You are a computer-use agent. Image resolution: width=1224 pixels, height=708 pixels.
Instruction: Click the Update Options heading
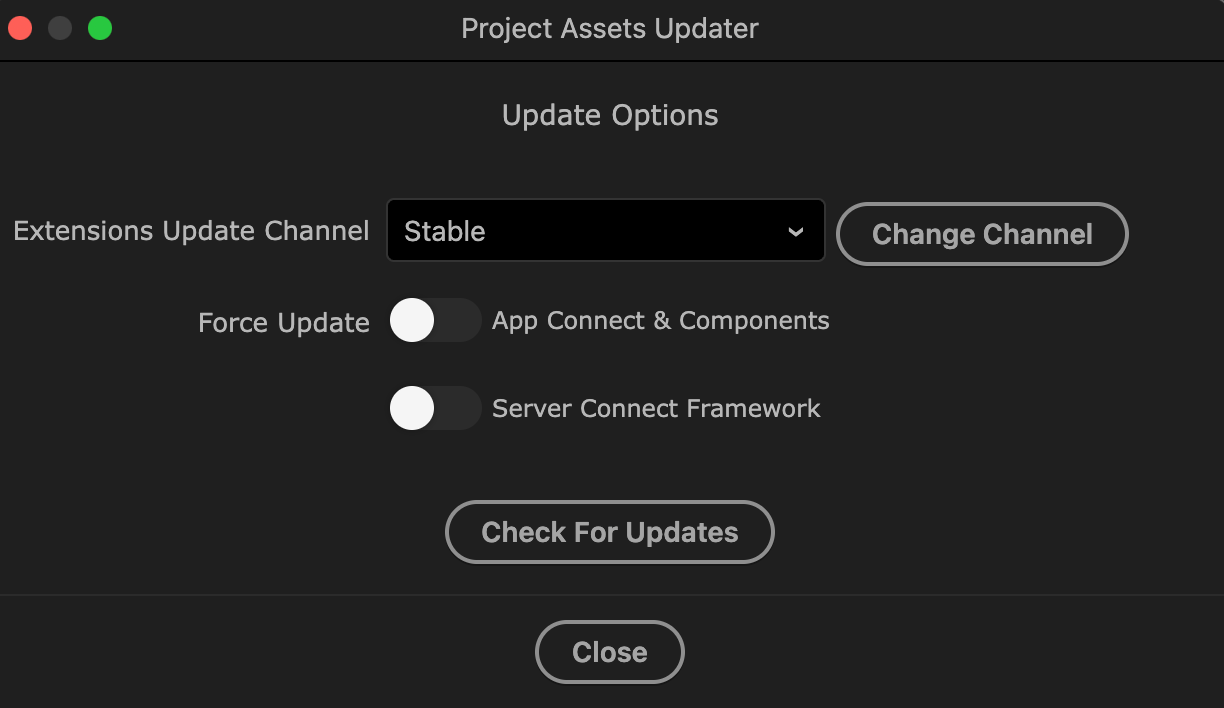610,115
